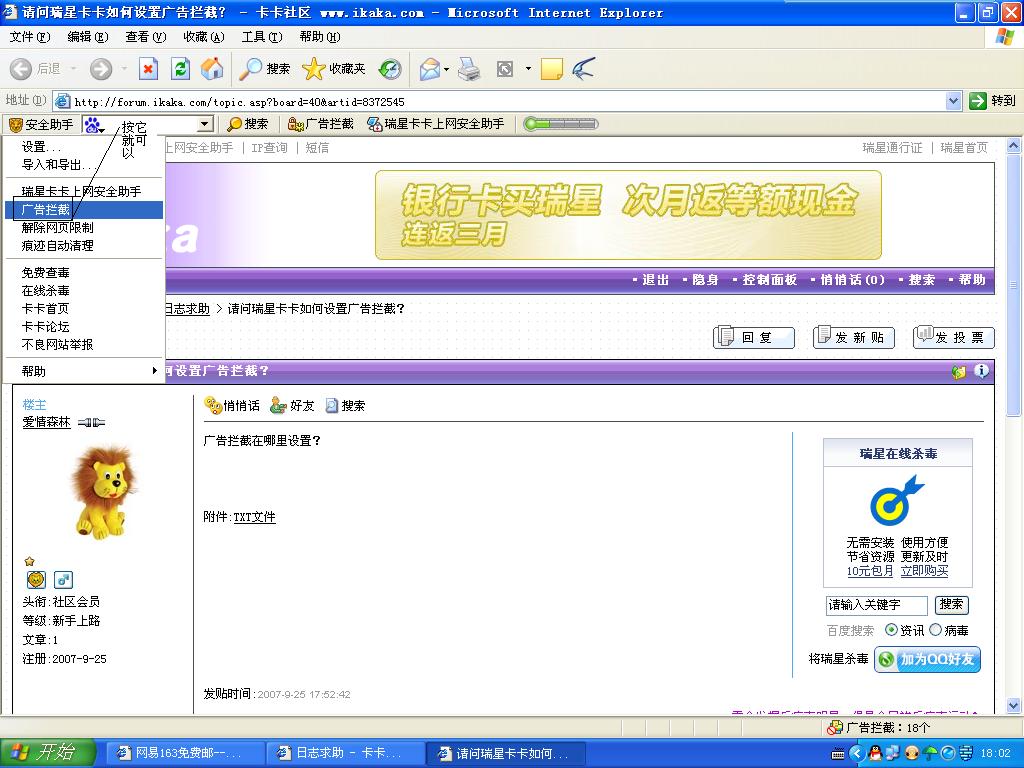Click the 搜索 button on assistant toolbar
The width and height of the screenshot is (1024, 768).
coord(248,124)
